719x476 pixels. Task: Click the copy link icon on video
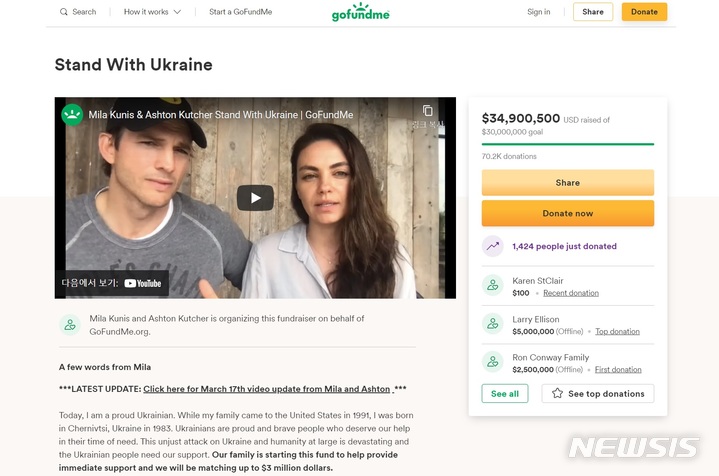pyautogui.click(x=428, y=111)
